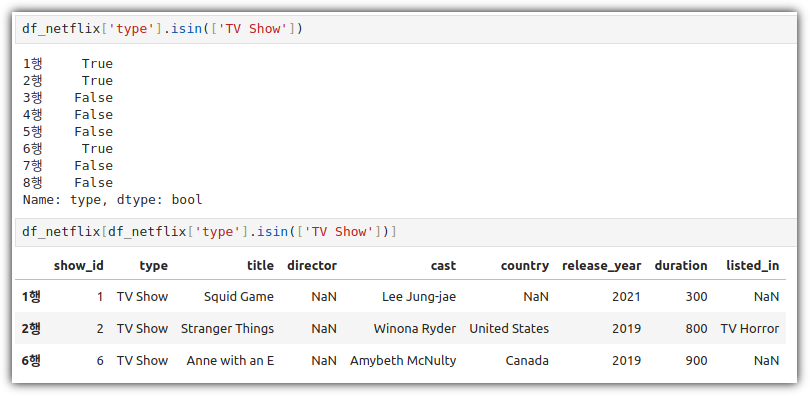Image resolution: width=810 pixels, height=396 pixels.
Task: Click the TV Show type cell in Stranger Things row
Action: [x=142, y=329]
